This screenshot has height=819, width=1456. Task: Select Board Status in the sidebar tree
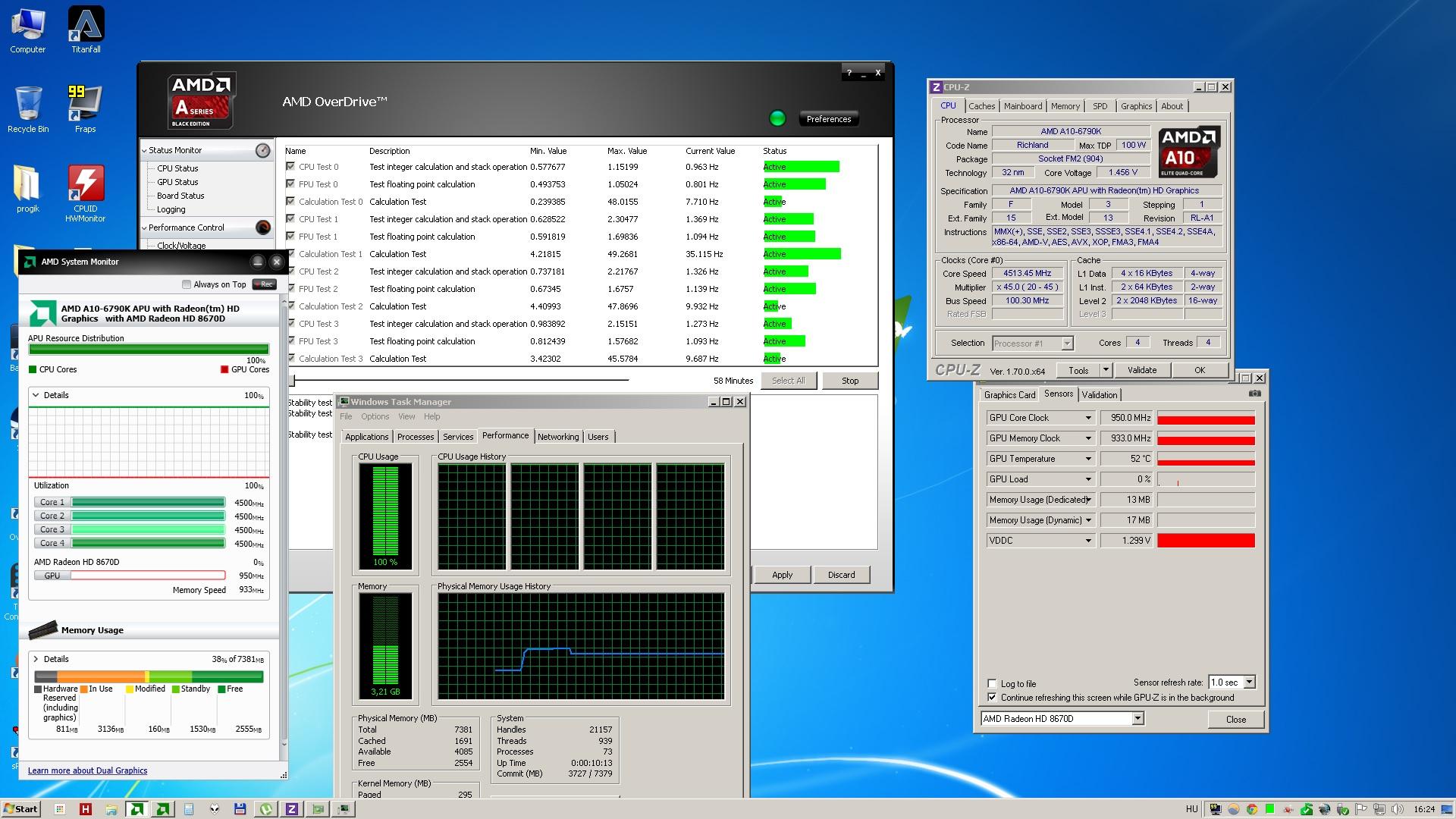click(180, 196)
